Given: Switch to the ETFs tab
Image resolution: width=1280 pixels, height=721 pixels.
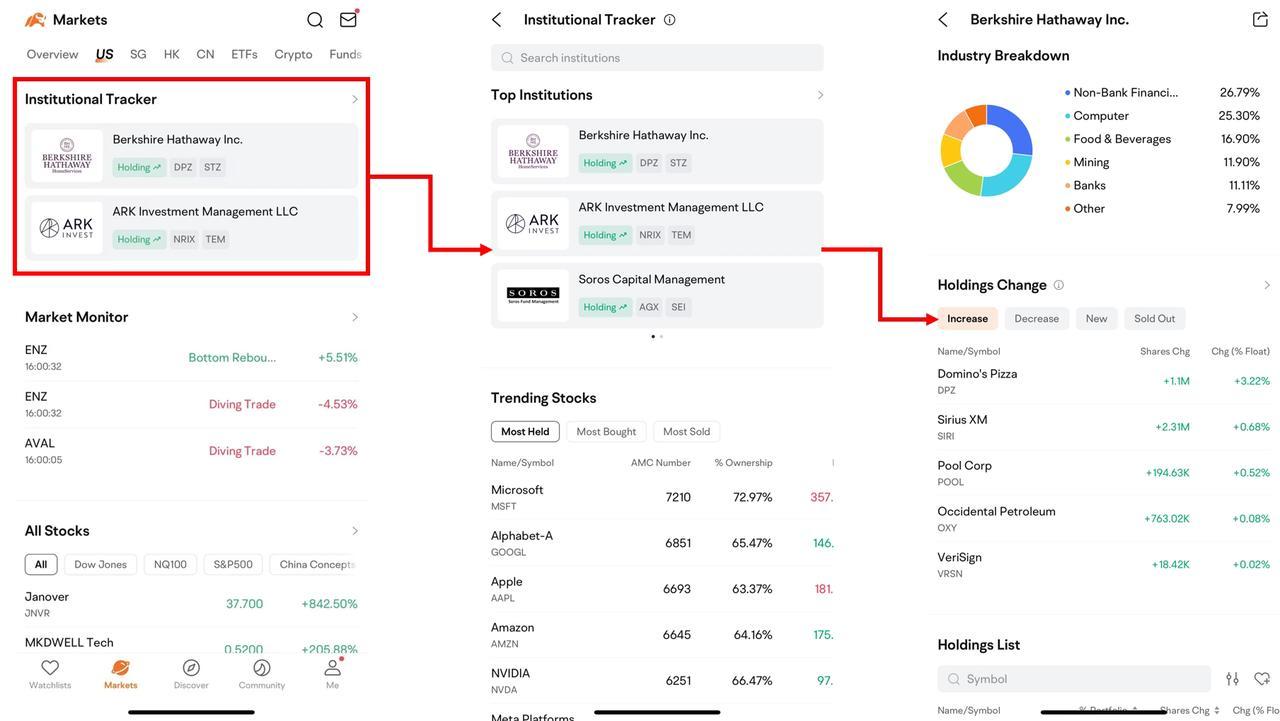Looking at the screenshot, I should (x=244, y=54).
